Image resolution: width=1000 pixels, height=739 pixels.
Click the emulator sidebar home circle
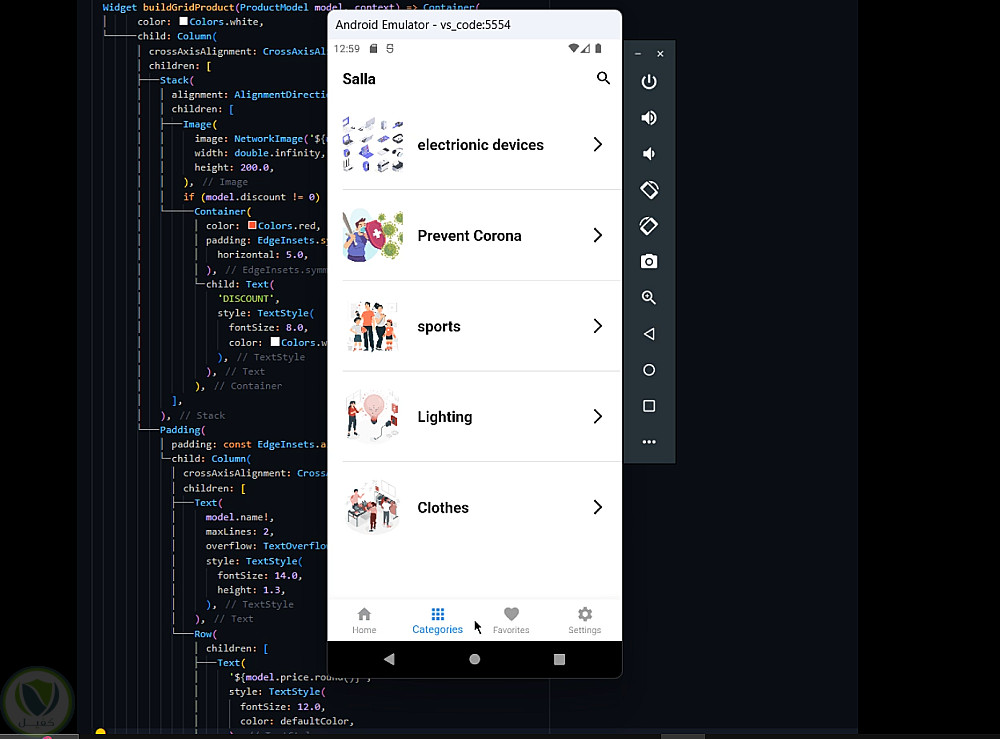[x=649, y=370]
